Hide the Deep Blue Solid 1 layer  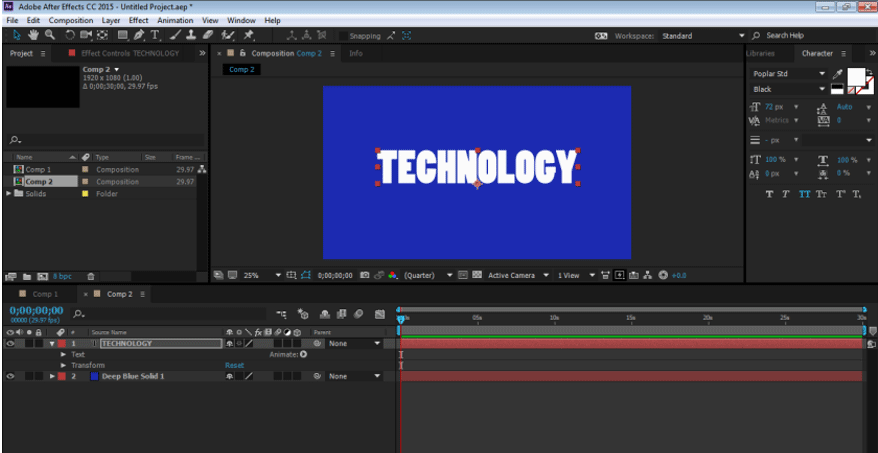coord(10,376)
